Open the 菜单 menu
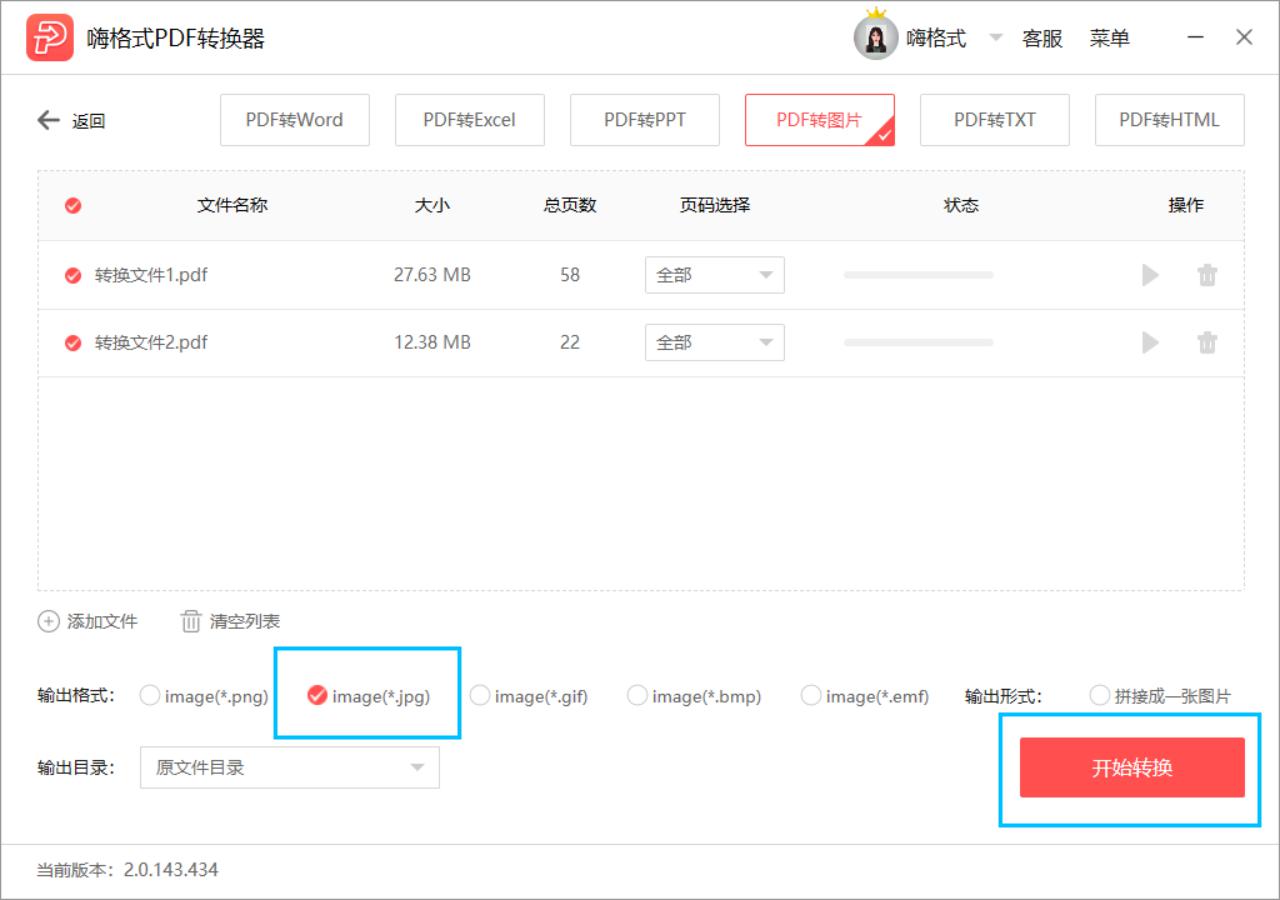Screen dimensions: 1280x900 [1110, 39]
